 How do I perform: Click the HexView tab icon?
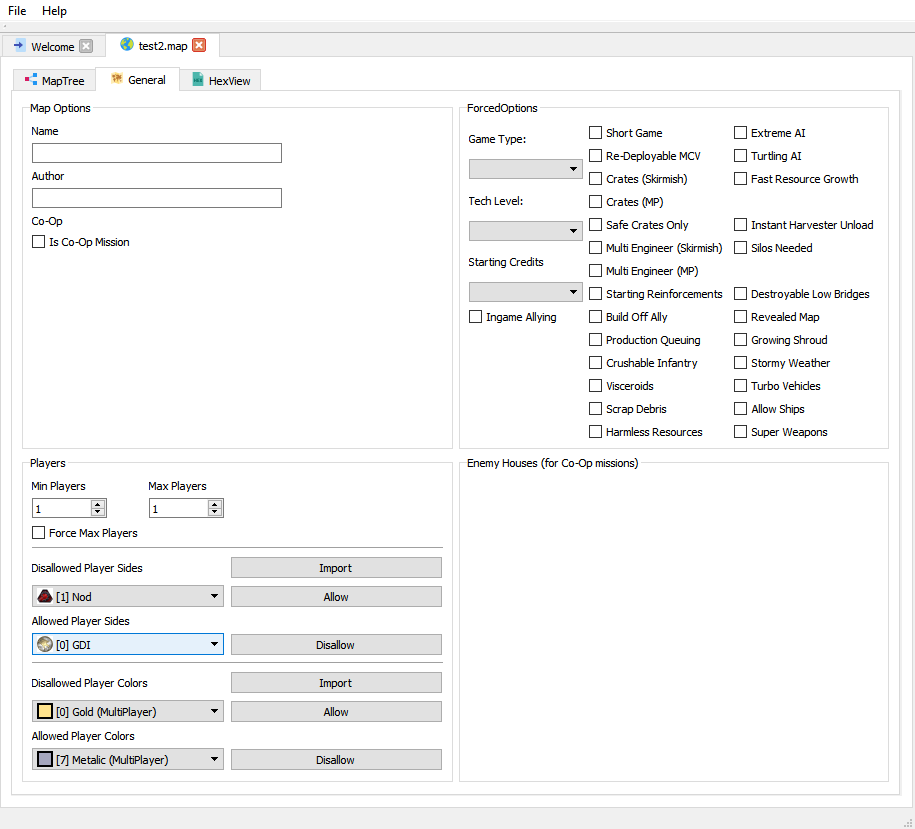(x=198, y=80)
